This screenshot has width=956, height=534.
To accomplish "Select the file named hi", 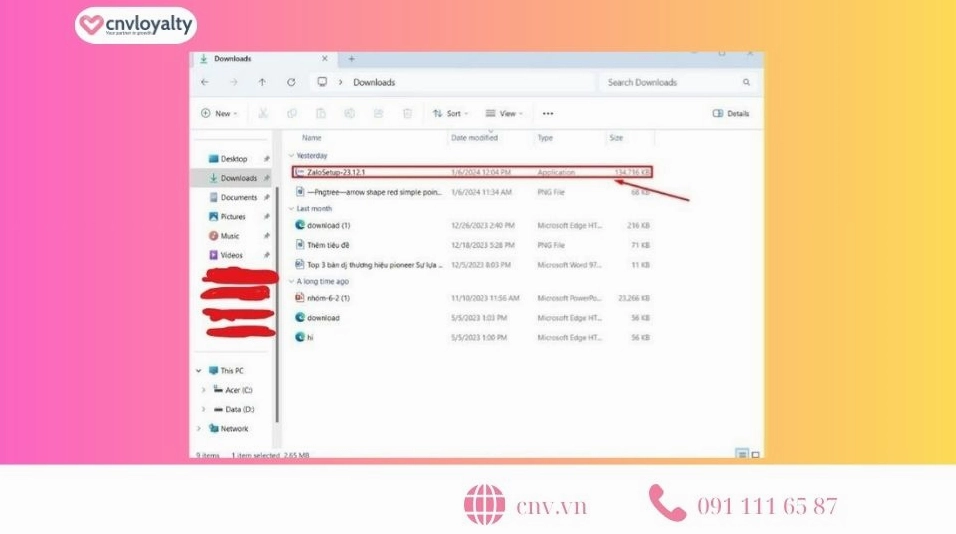I will [x=472, y=338].
